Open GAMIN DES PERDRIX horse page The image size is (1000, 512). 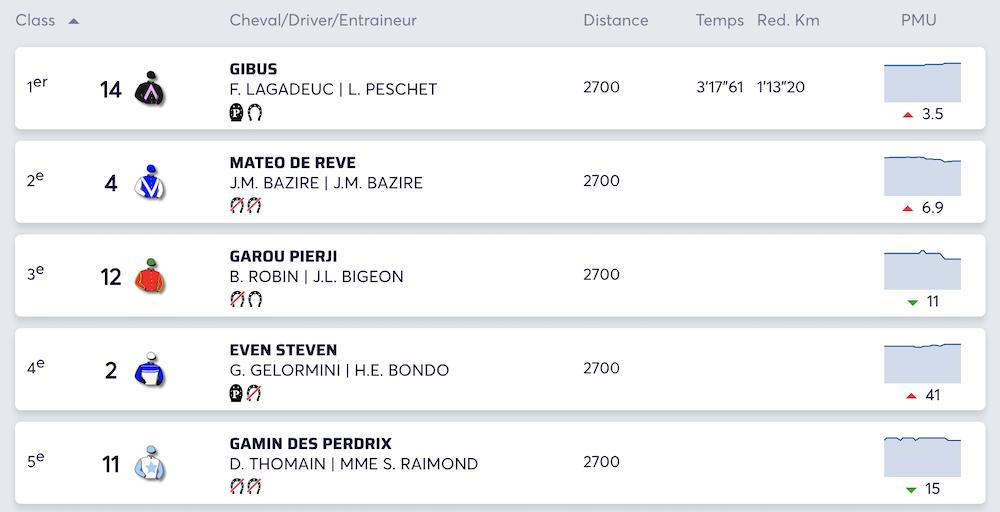pyautogui.click(x=310, y=444)
